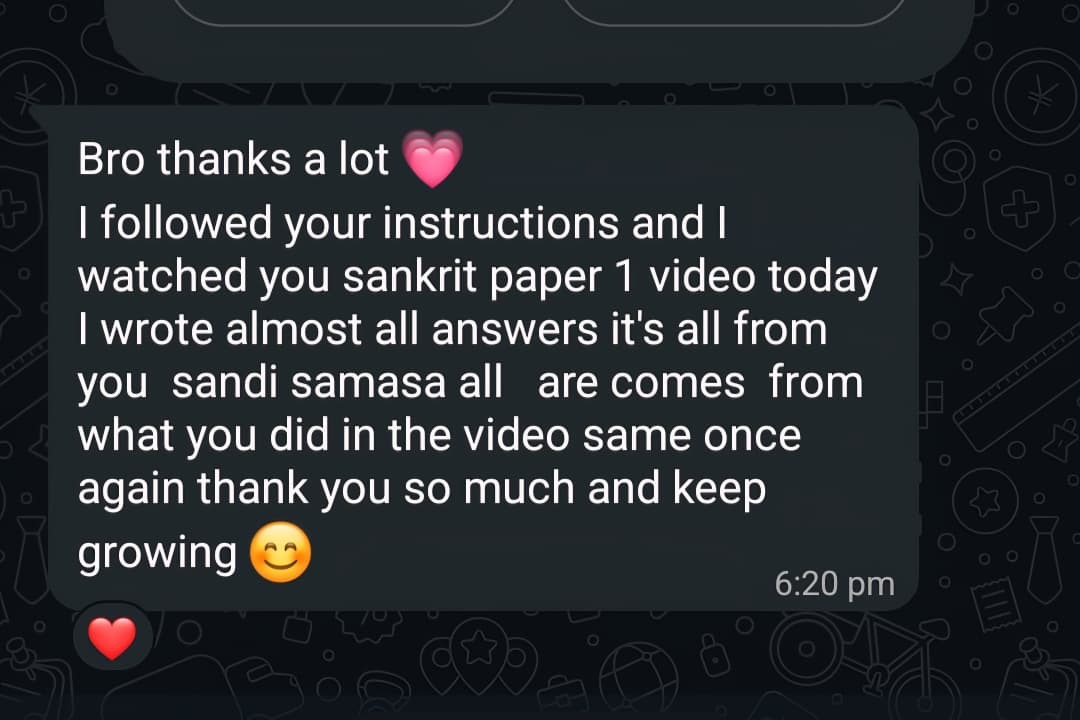
Task: Tap the pink heart emoji after "a lot"
Action: click(x=433, y=158)
